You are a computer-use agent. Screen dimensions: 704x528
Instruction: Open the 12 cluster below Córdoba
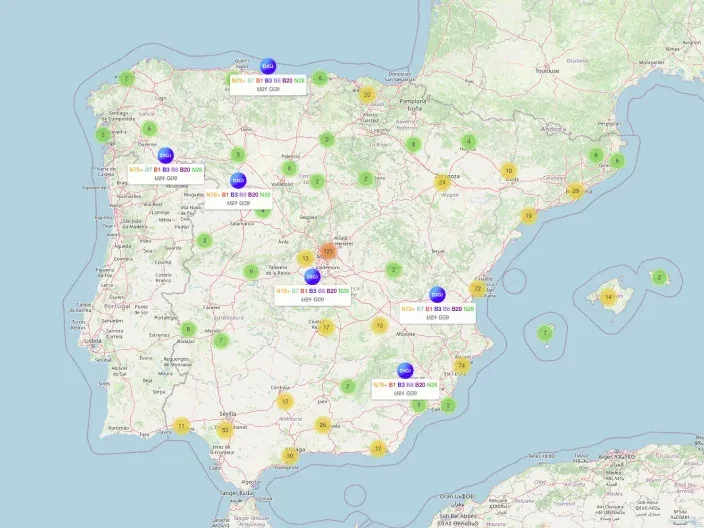(x=285, y=401)
